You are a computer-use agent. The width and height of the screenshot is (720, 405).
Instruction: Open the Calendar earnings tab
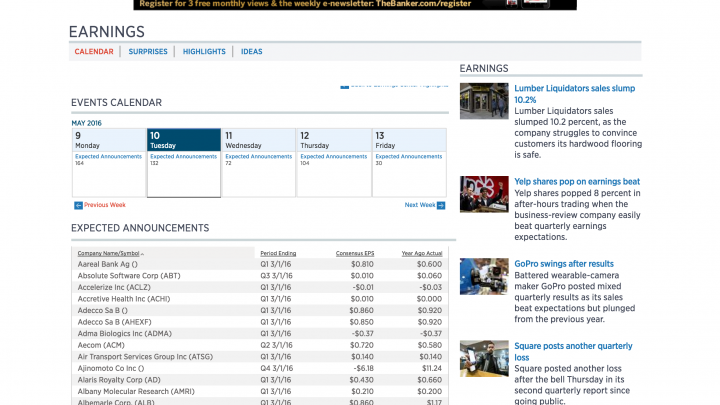[94, 51]
